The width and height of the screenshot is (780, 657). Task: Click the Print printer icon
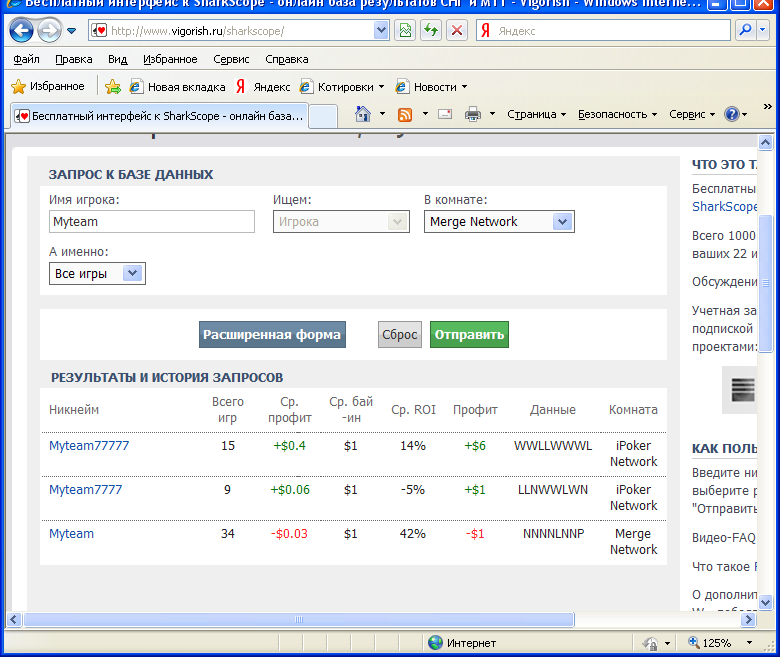click(473, 114)
